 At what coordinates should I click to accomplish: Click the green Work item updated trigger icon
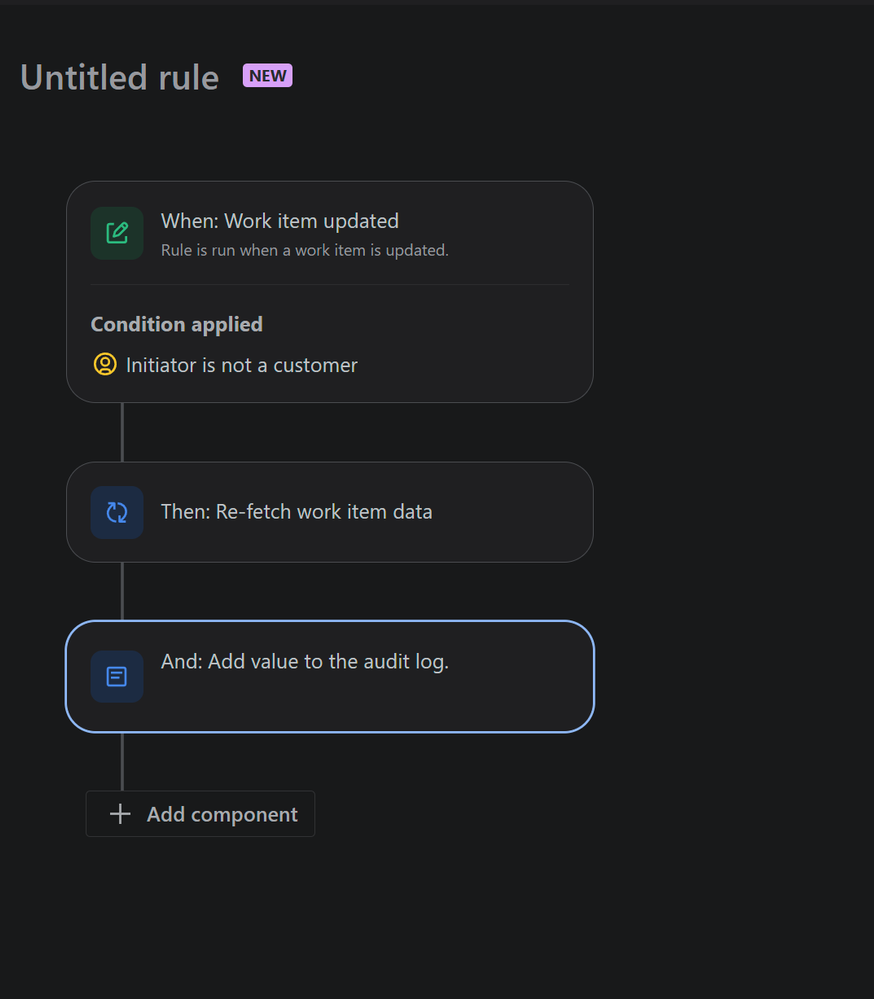click(117, 233)
